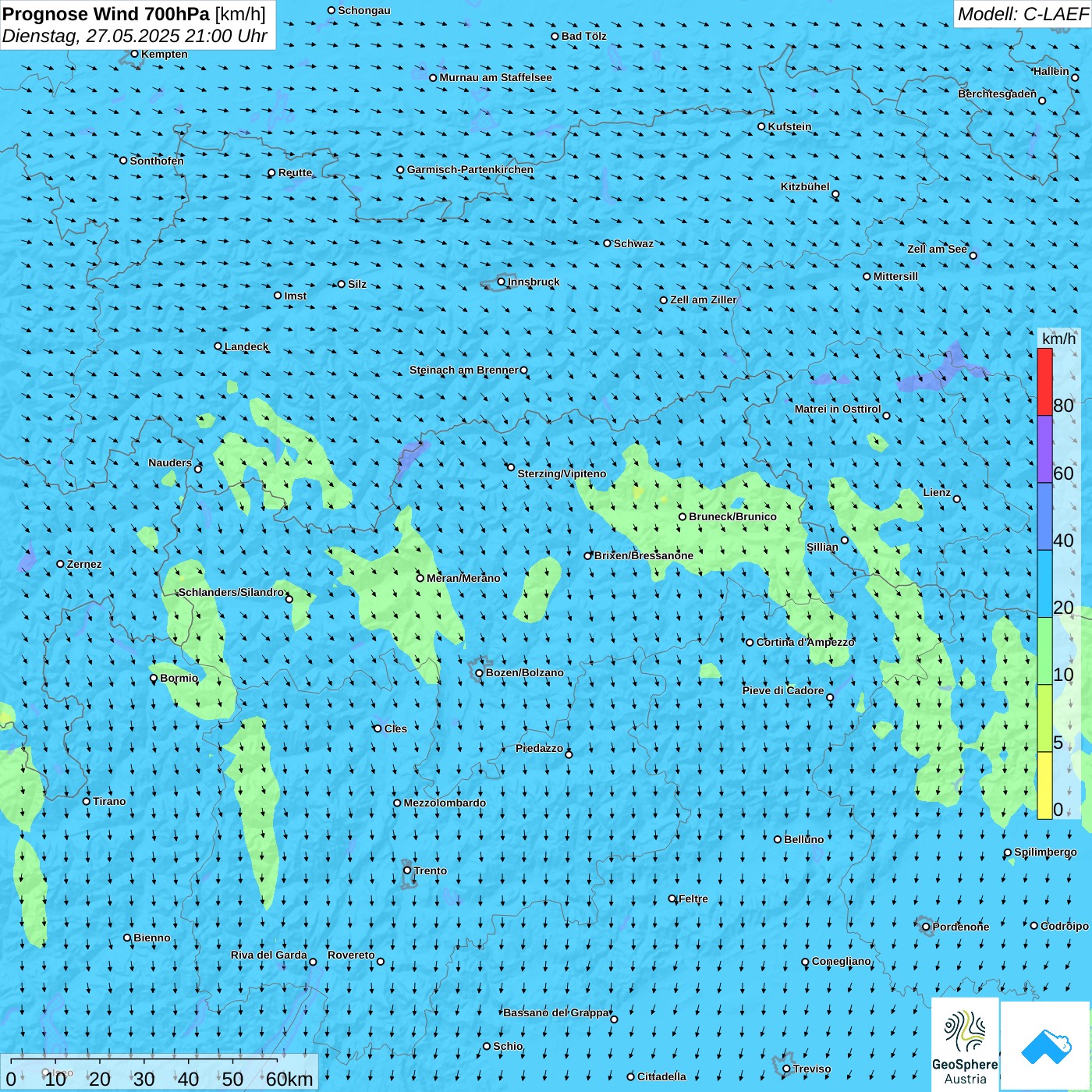1092x1092 pixels.
Task: Click the GeoSphere Austria logo
Action: (965, 1044)
